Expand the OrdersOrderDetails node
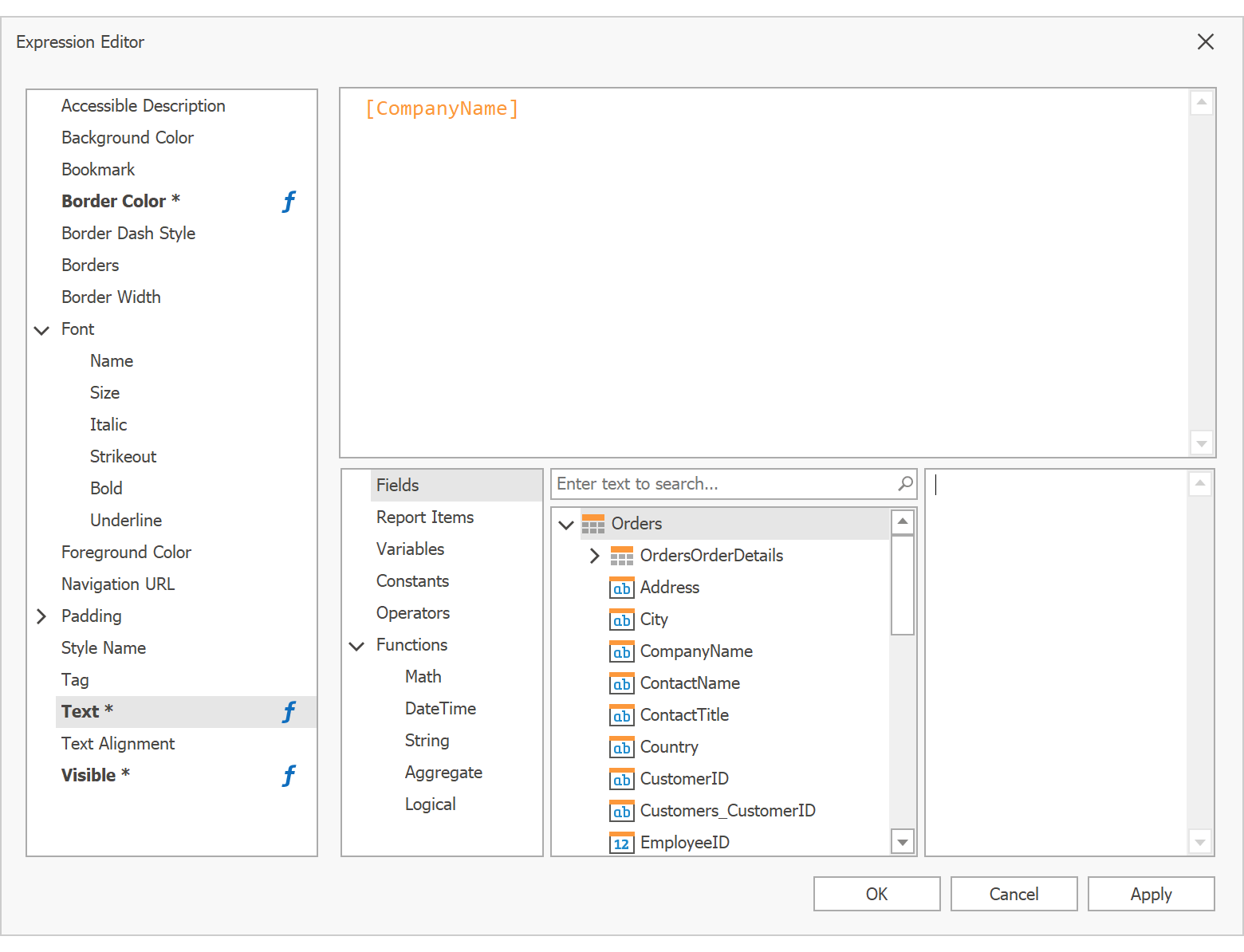The width and height of the screenshot is (1244, 952). [594, 556]
